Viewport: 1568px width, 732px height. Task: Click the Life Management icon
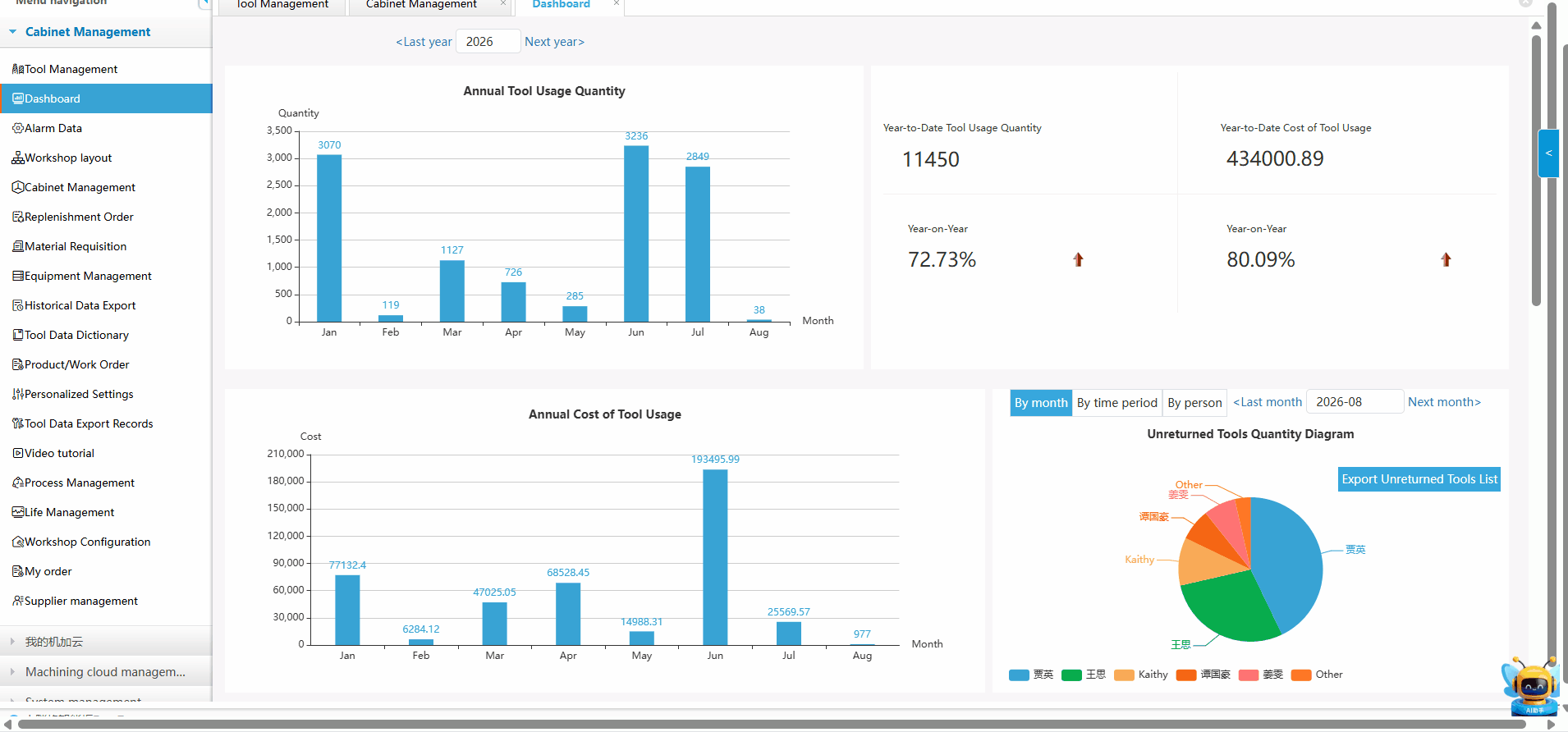(18, 512)
